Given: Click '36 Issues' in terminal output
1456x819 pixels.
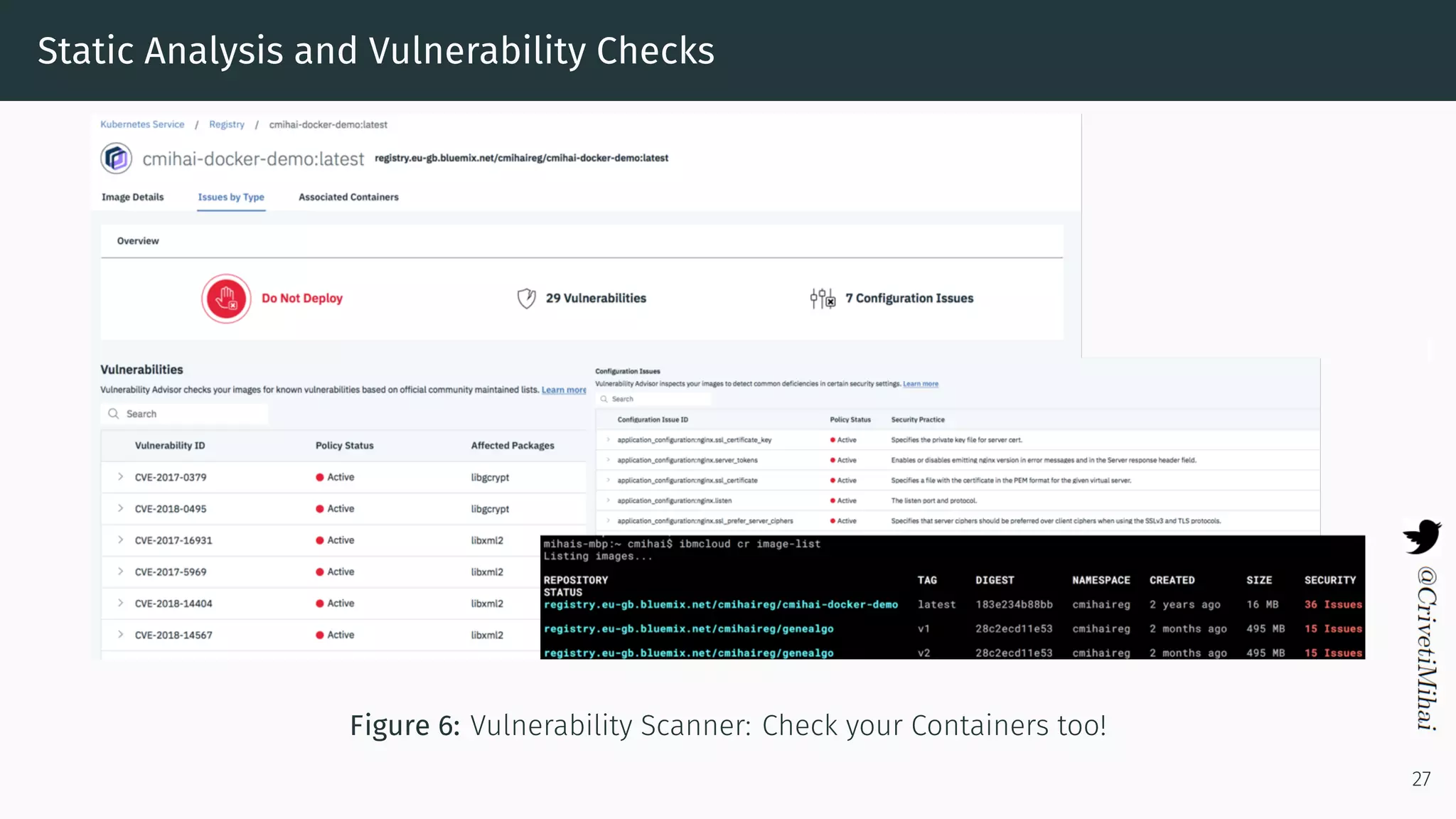Looking at the screenshot, I should (1333, 604).
